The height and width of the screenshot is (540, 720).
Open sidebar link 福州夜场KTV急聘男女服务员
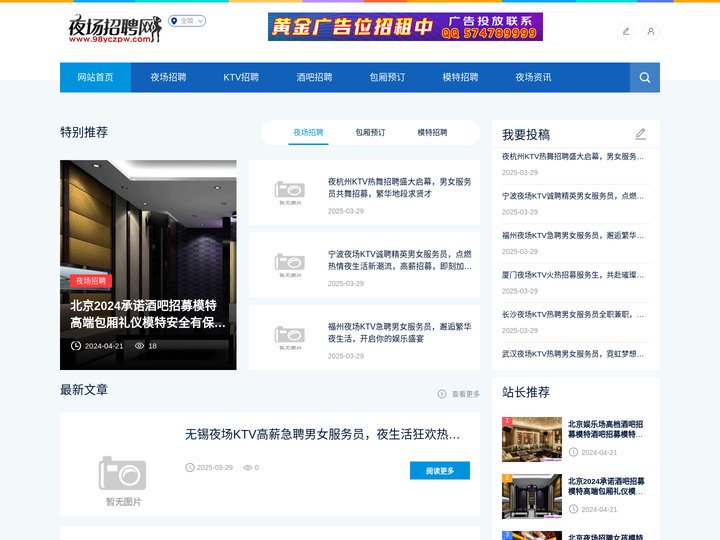(573, 236)
